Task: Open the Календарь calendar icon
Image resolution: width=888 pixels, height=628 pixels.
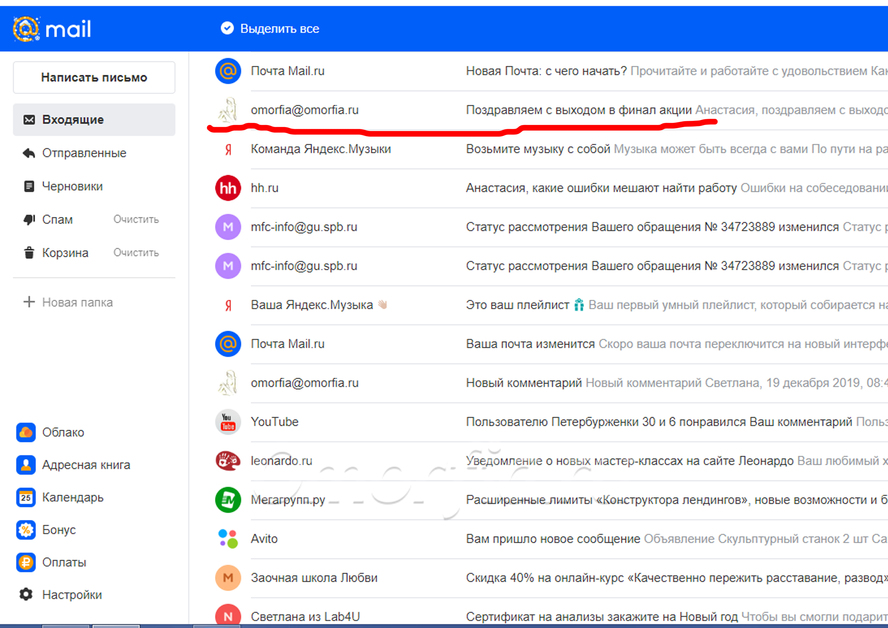Action: [26, 498]
